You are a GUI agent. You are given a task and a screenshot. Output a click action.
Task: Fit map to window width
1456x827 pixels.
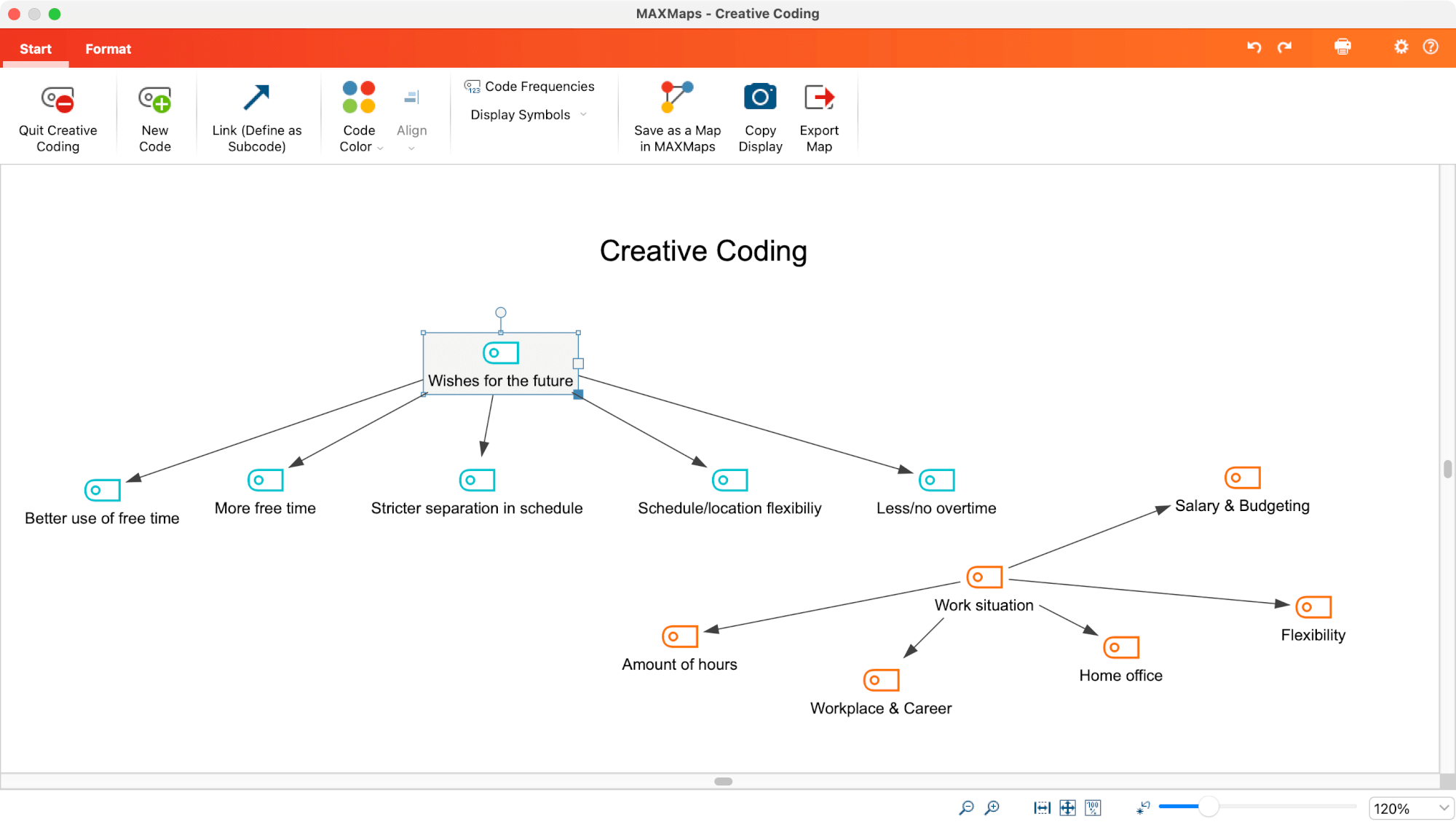tap(1042, 807)
